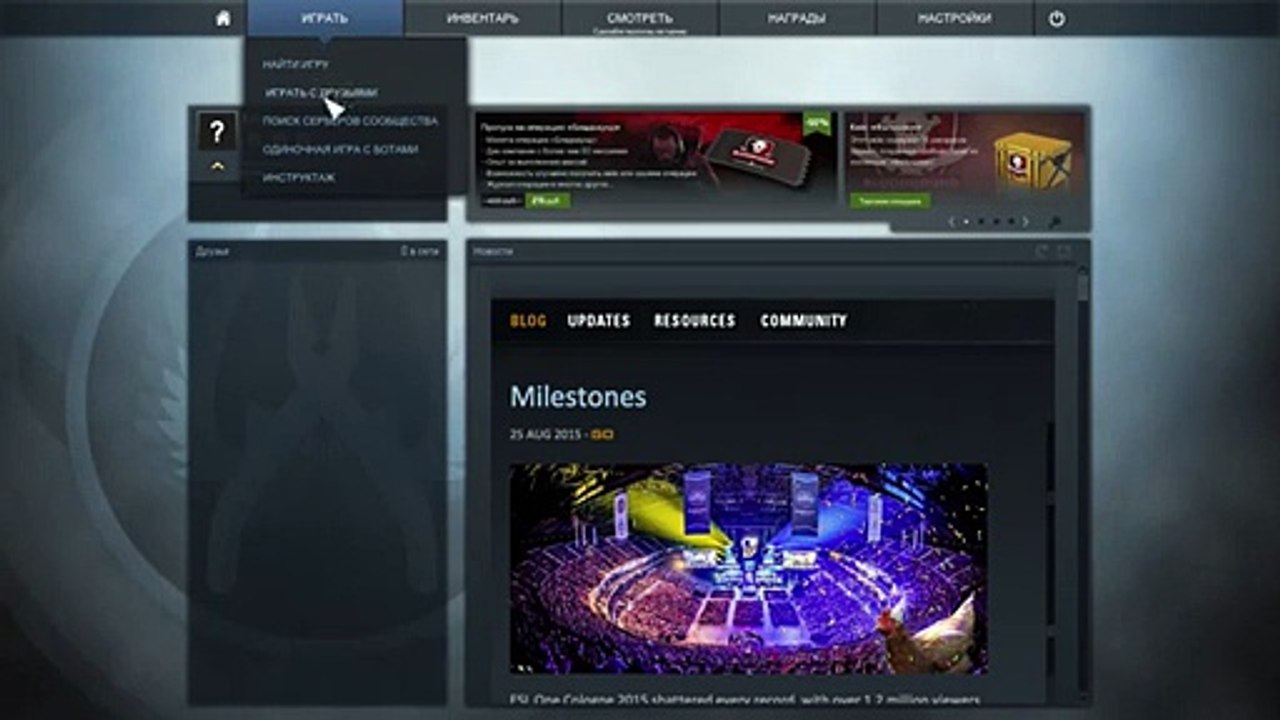1280x720 pixels.
Task: Open the Milestones blog post title
Action: coord(578,397)
